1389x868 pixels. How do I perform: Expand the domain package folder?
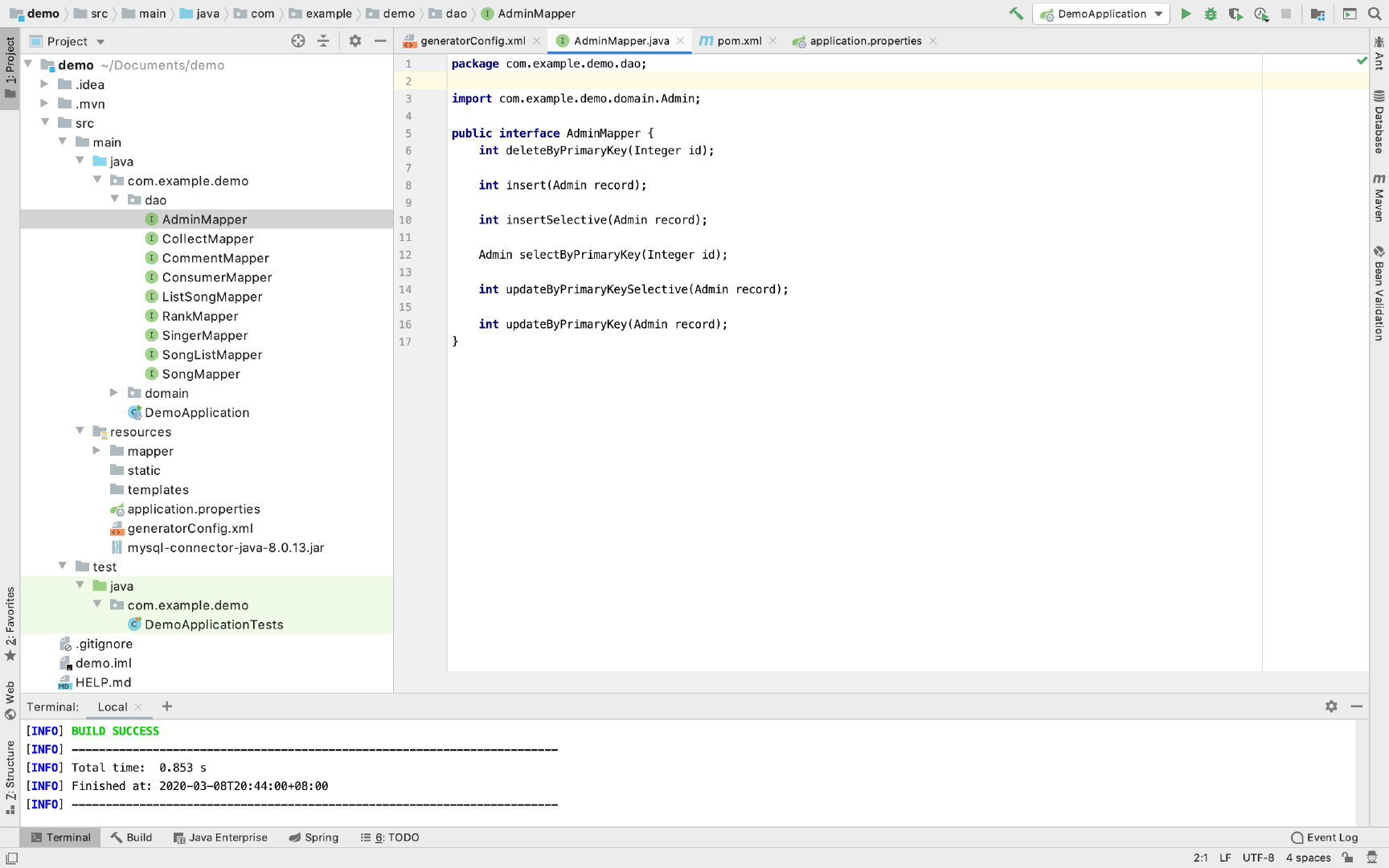point(113,393)
